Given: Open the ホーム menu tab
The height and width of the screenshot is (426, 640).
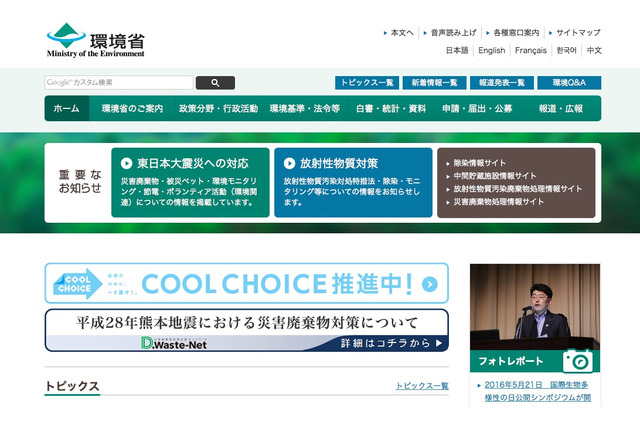Looking at the screenshot, I should click(x=67, y=109).
